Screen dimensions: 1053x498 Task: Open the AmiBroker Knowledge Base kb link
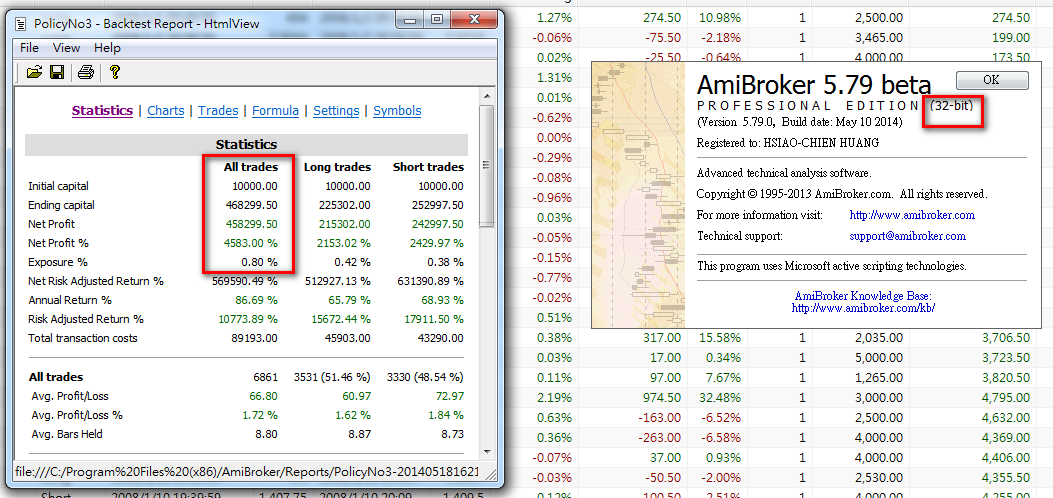coord(864,308)
